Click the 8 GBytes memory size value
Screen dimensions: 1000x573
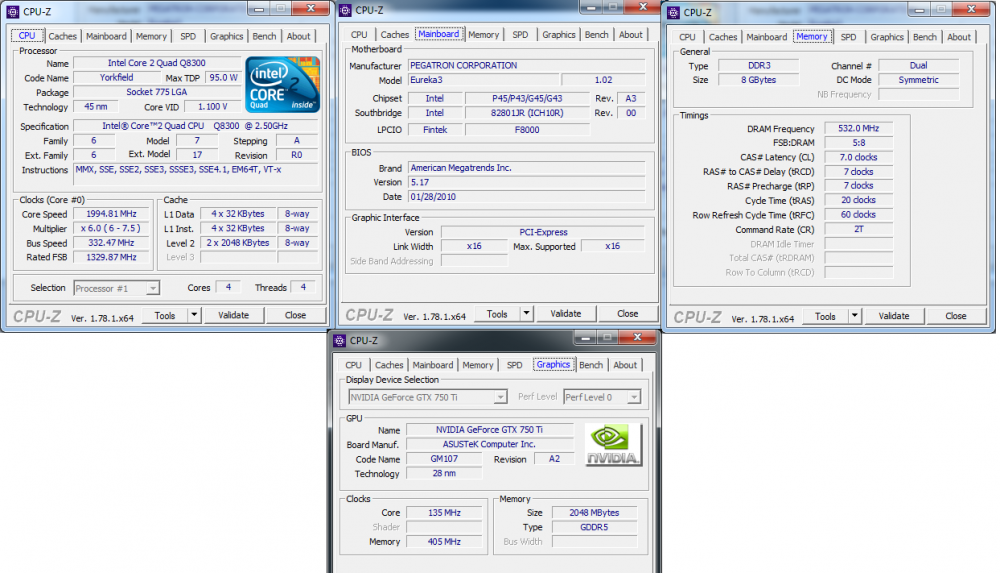(x=759, y=80)
